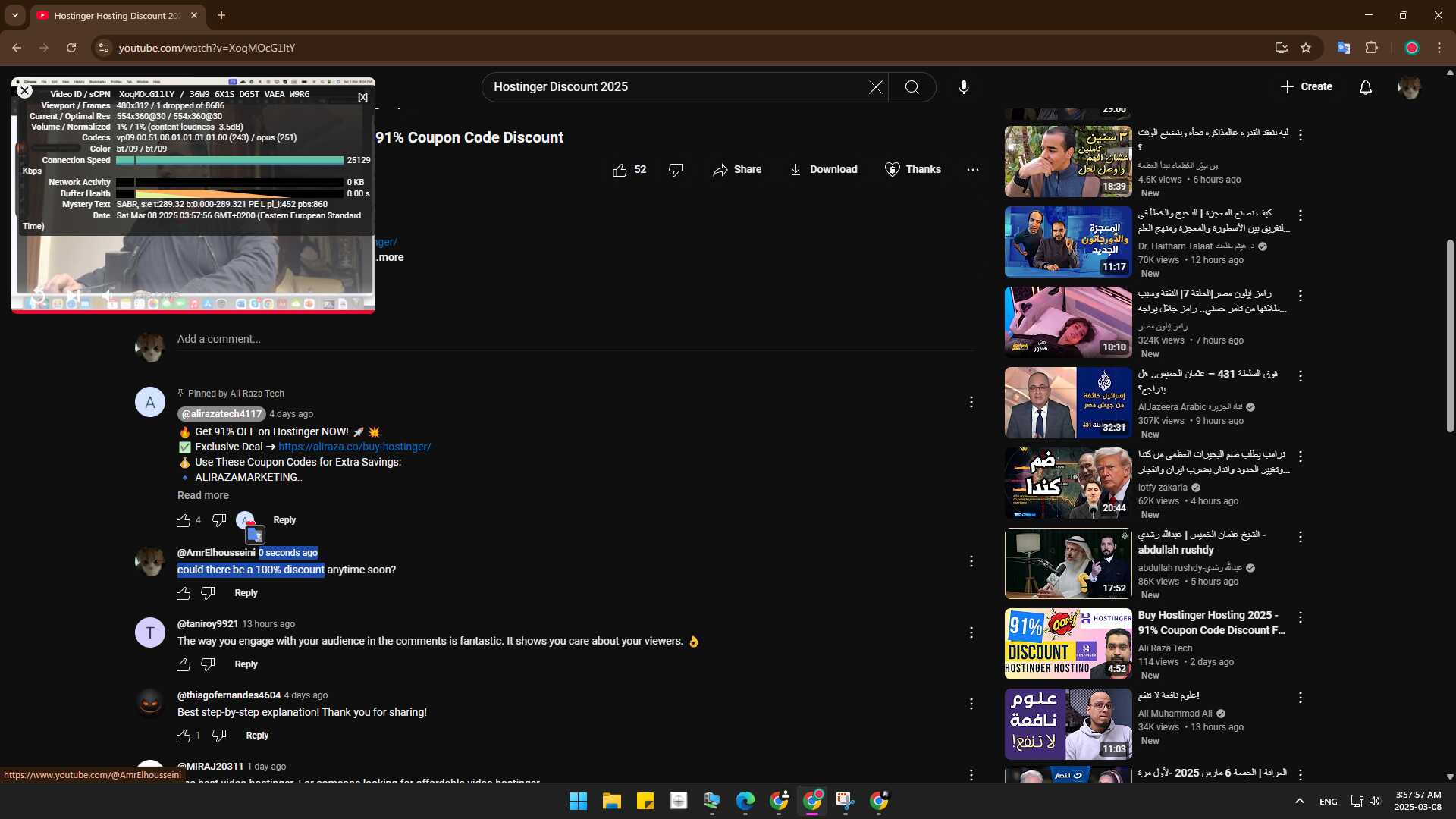1456x819 pixels.
Task: Like the AmrElhousseini comment
Action: [x=184, y=594]
